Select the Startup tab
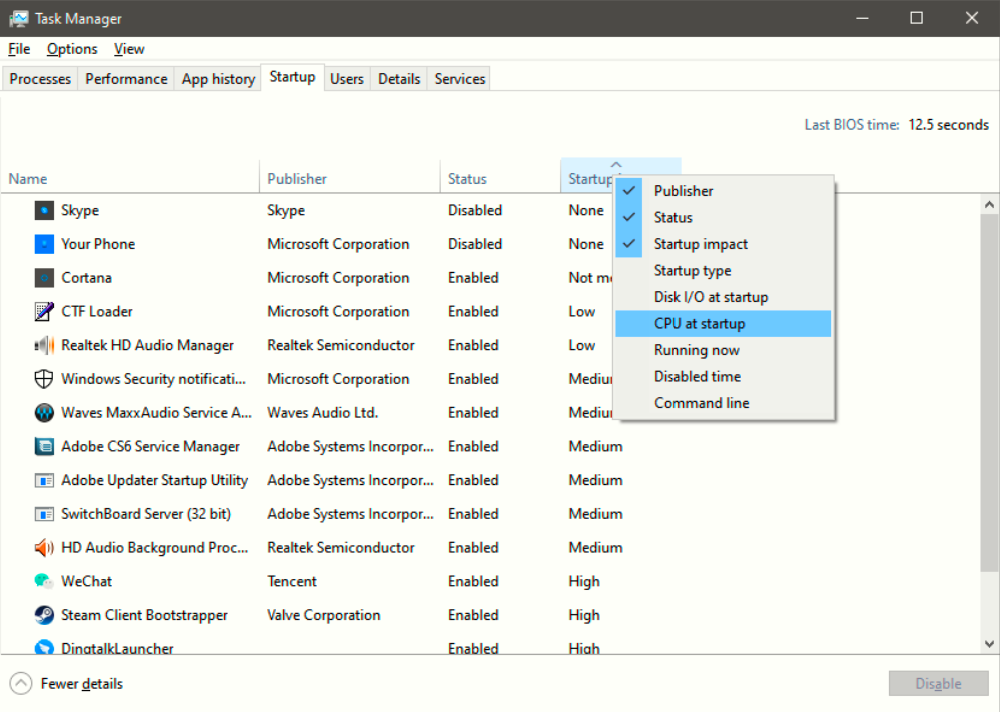 [292, 77]
